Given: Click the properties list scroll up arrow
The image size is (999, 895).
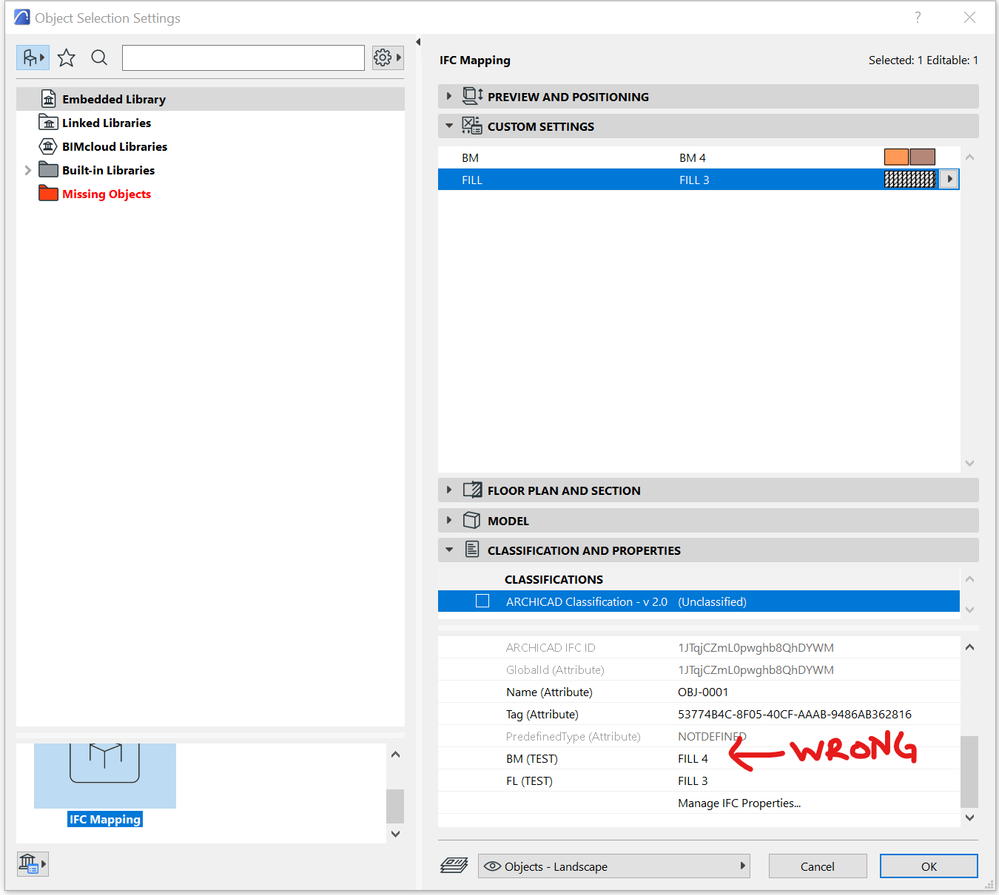Looking at the screenshot, I should (x=970, y=647).
